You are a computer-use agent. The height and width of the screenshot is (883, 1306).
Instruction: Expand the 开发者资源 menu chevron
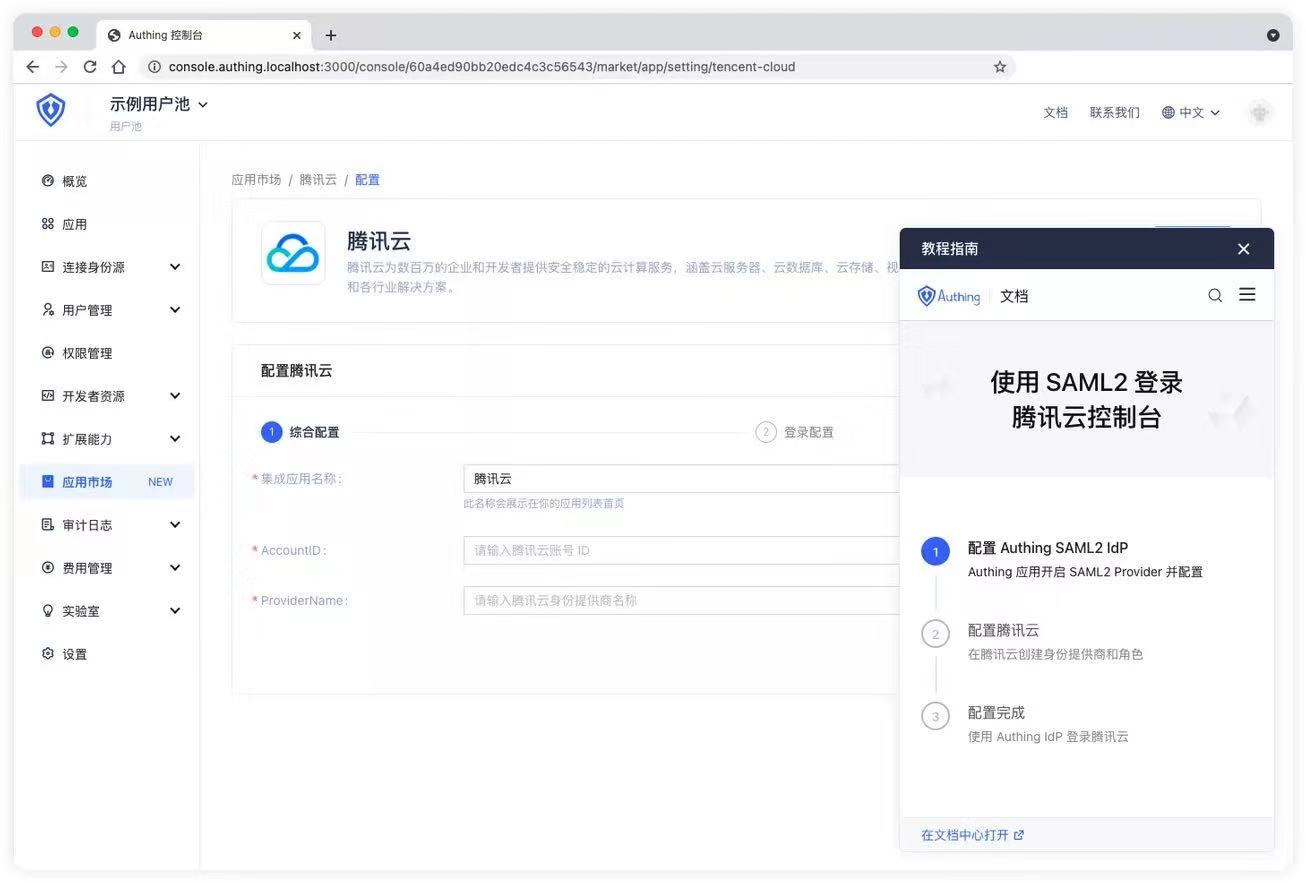coord(175,396)
